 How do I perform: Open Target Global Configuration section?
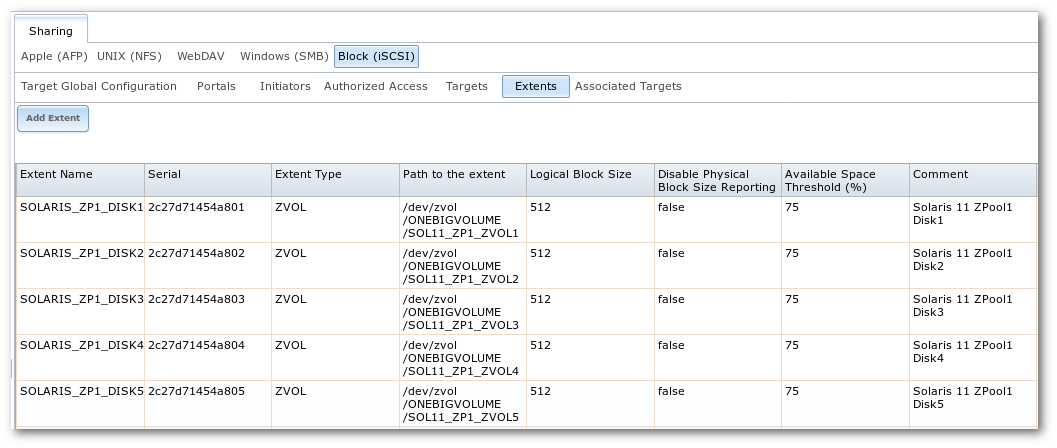point(99,87)
